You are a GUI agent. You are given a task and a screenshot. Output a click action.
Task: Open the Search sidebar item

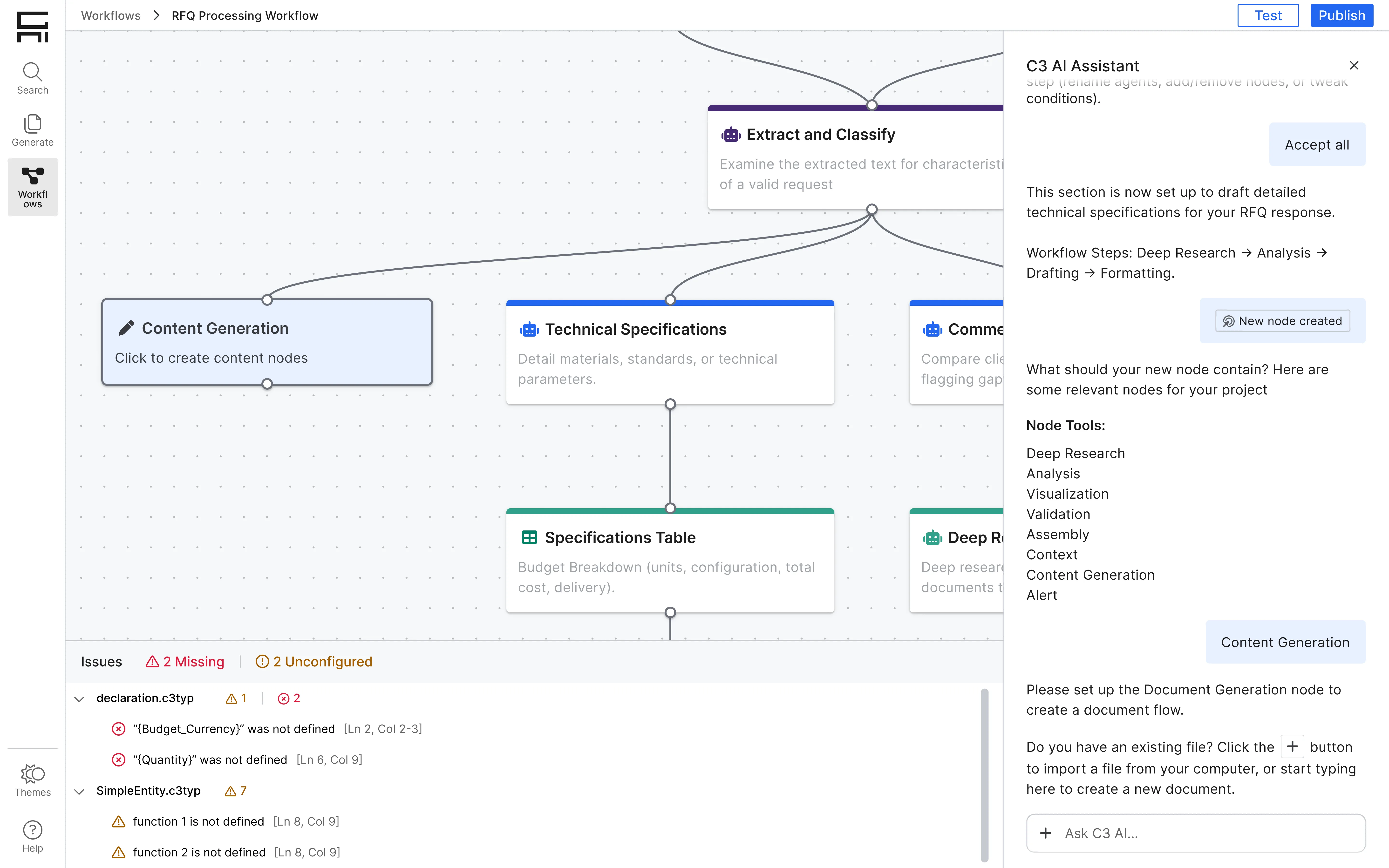click(33, 79)
